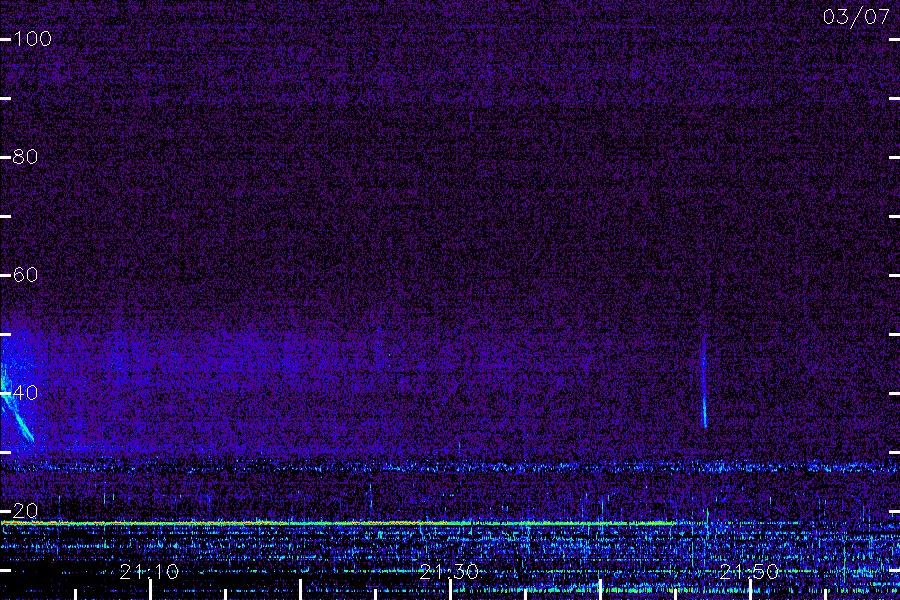Viewport: 900px width, 600px height.
Task: Click the 21:30 time label
Action: pyautogui.click(x=449, y=572)
